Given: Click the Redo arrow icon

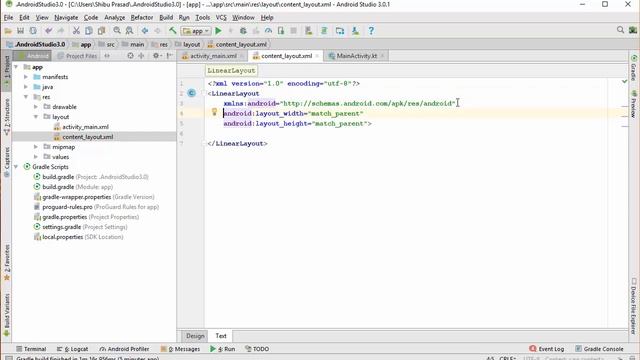Looking at the screenshot, I should pyautogui.click(x=61, y=31).
